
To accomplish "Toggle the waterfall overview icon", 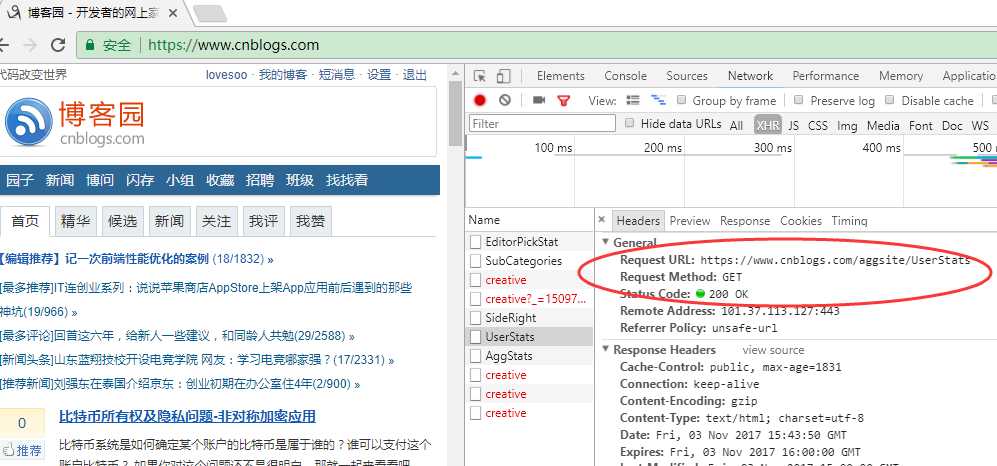I will coord(658,100).
